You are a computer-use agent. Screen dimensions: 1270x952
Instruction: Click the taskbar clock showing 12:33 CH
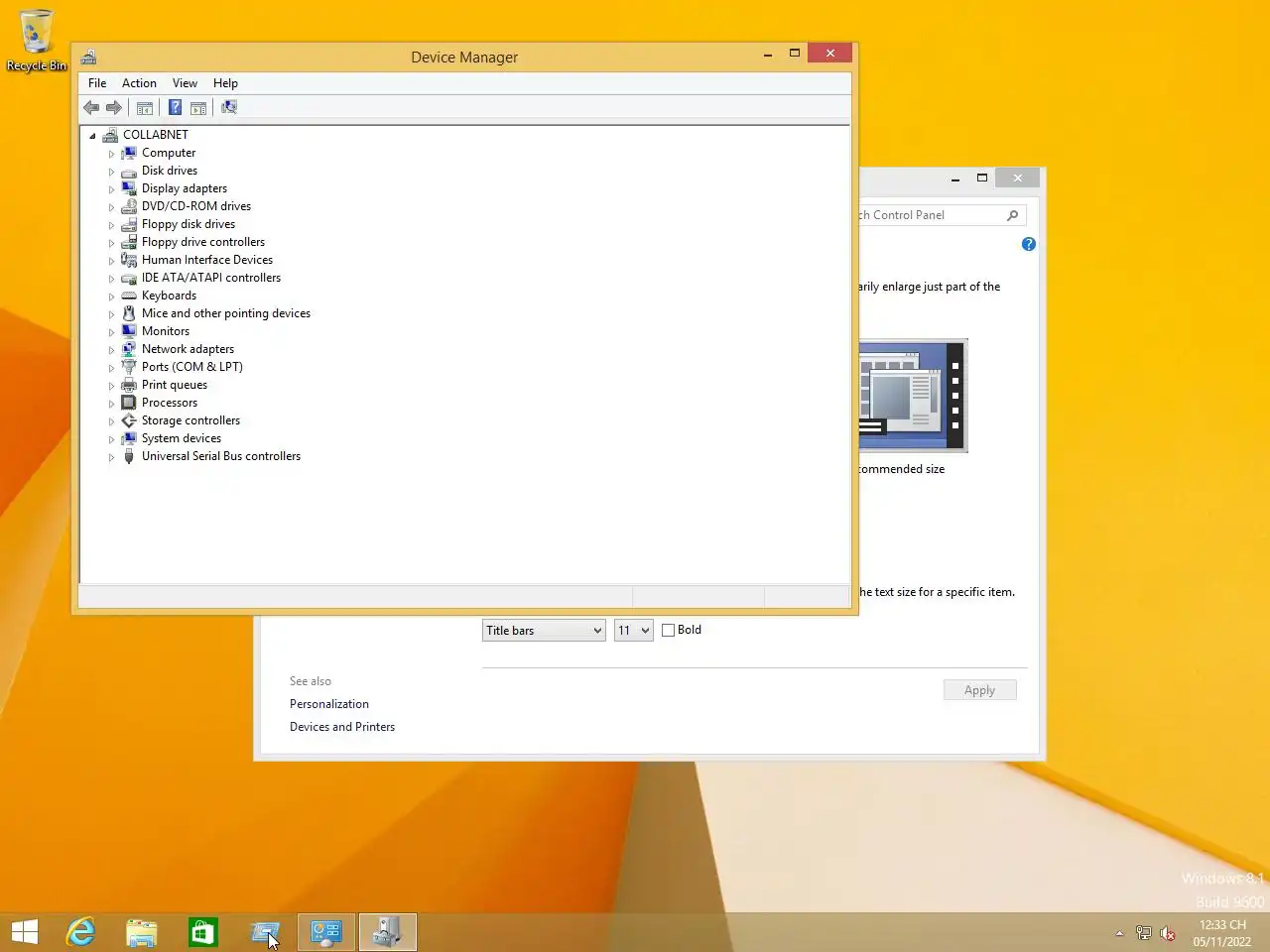click(1222, 933)
